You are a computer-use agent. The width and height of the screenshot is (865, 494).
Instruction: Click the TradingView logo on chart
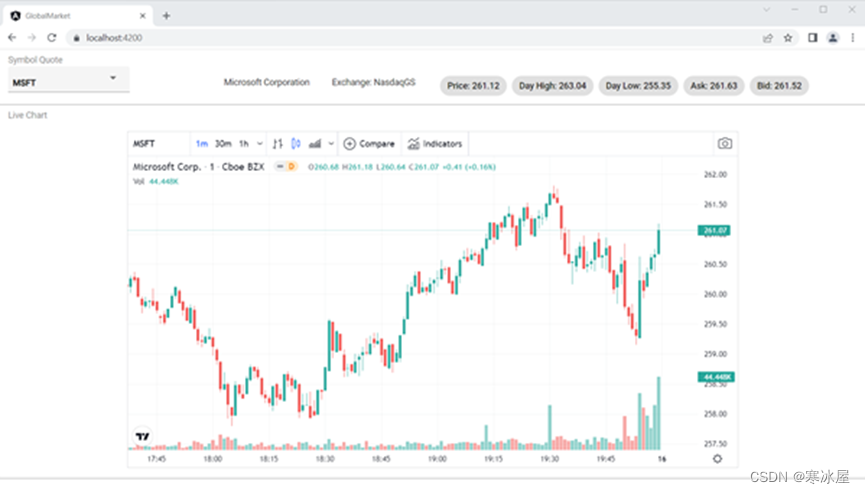click(x=142, y=436)
